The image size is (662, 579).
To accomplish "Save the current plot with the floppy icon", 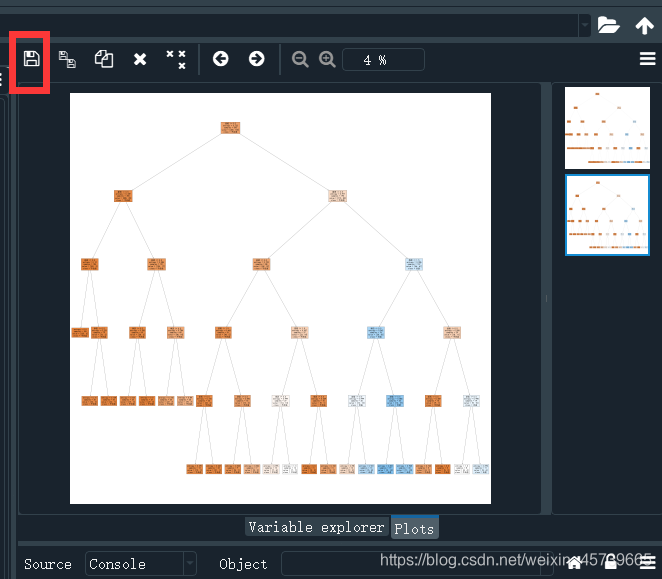I will click(x=31, y=59).
